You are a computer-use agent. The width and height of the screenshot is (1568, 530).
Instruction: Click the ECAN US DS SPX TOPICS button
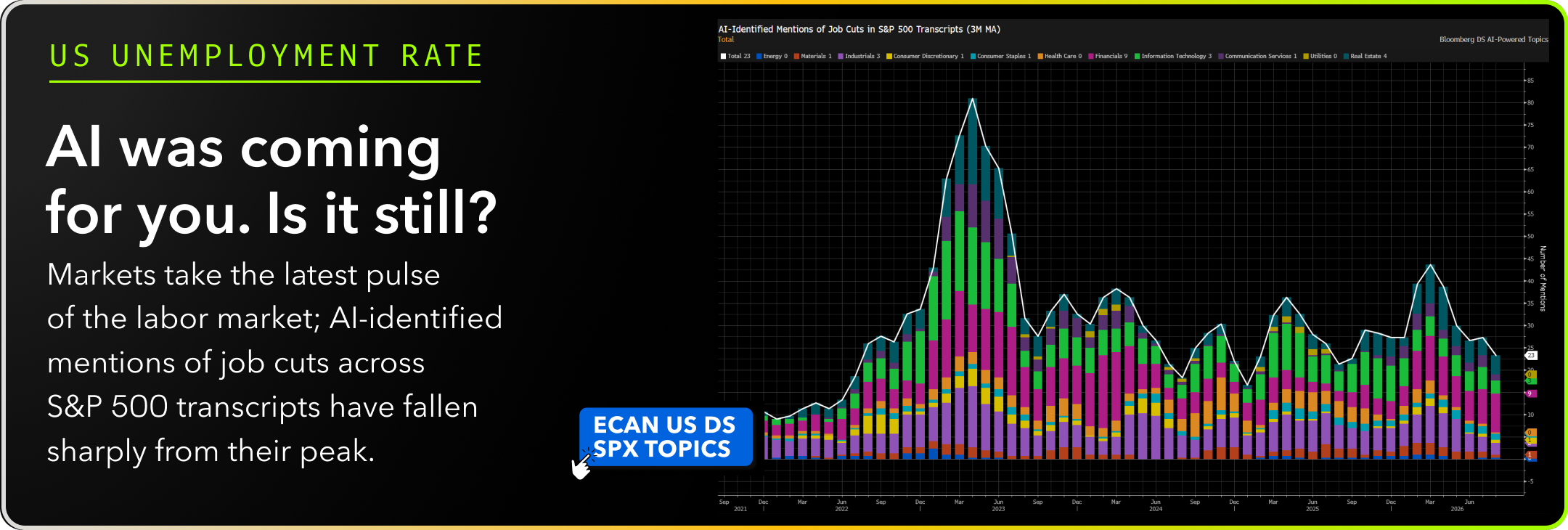(x=666, y=436)
